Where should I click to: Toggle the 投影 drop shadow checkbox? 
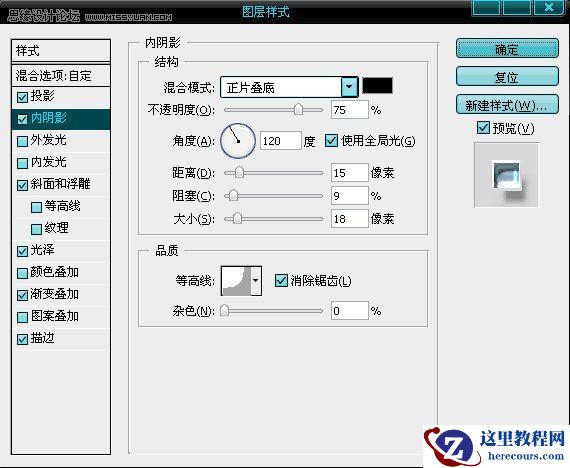(x=22, y=97)
